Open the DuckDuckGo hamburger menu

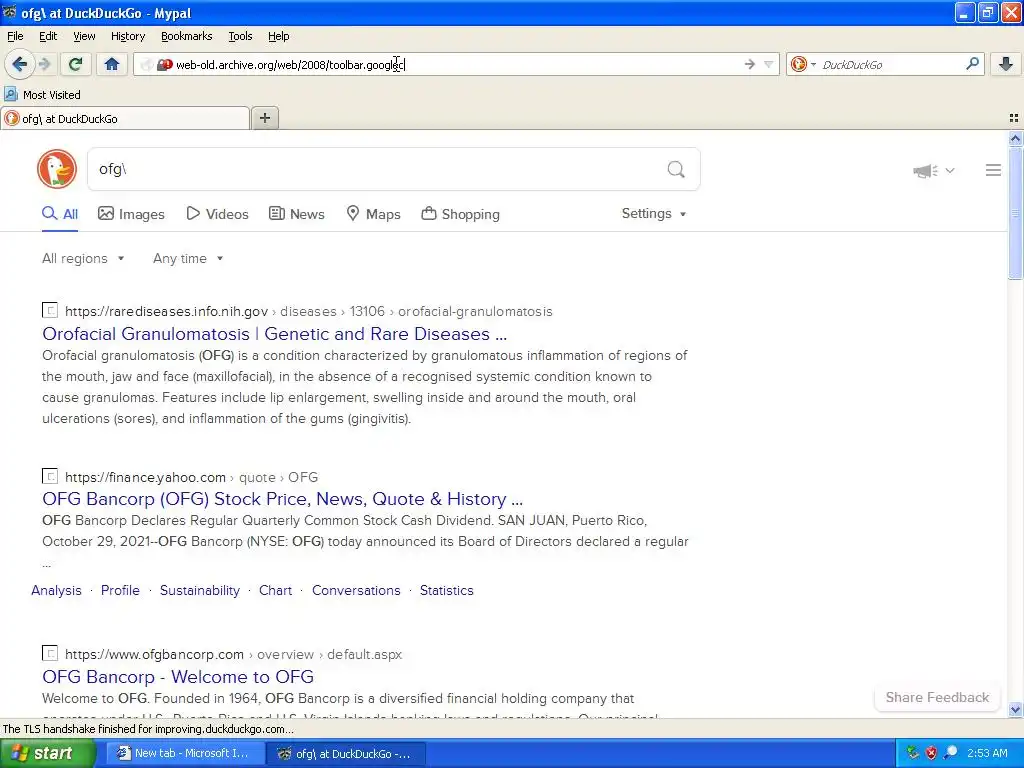pyautogui.click(x=993, y=170)
